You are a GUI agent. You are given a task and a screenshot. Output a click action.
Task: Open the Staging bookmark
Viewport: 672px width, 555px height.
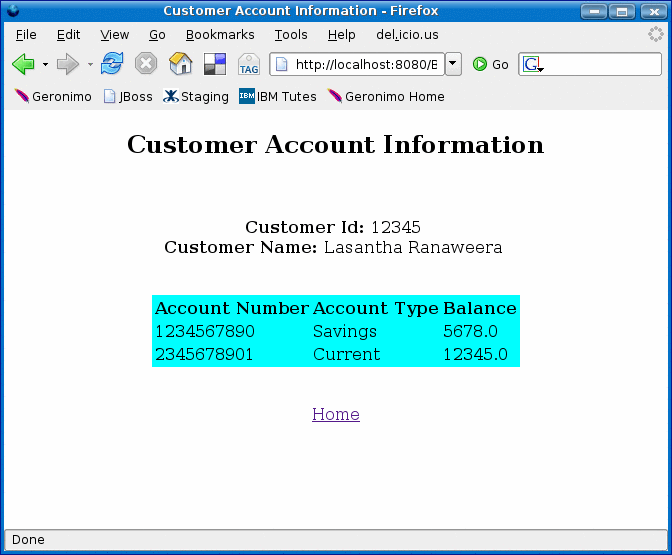196,96
